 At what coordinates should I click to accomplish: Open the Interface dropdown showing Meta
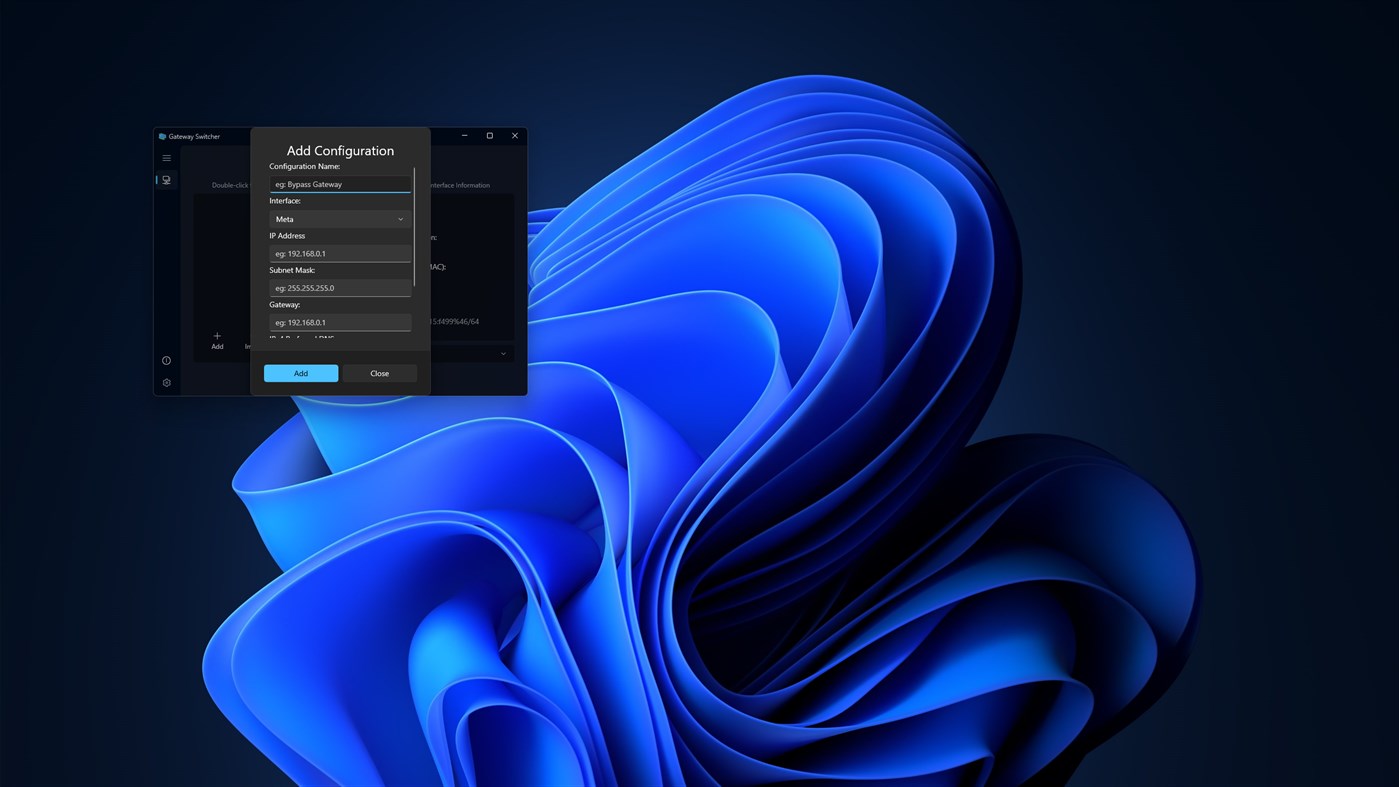click(340, 218)
